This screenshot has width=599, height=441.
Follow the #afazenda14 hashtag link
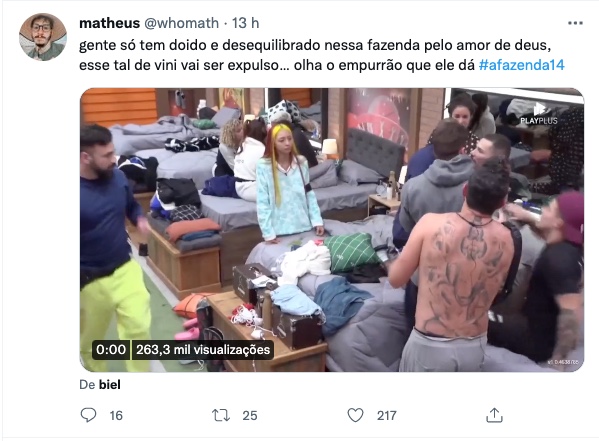click(x=521, y=65)
